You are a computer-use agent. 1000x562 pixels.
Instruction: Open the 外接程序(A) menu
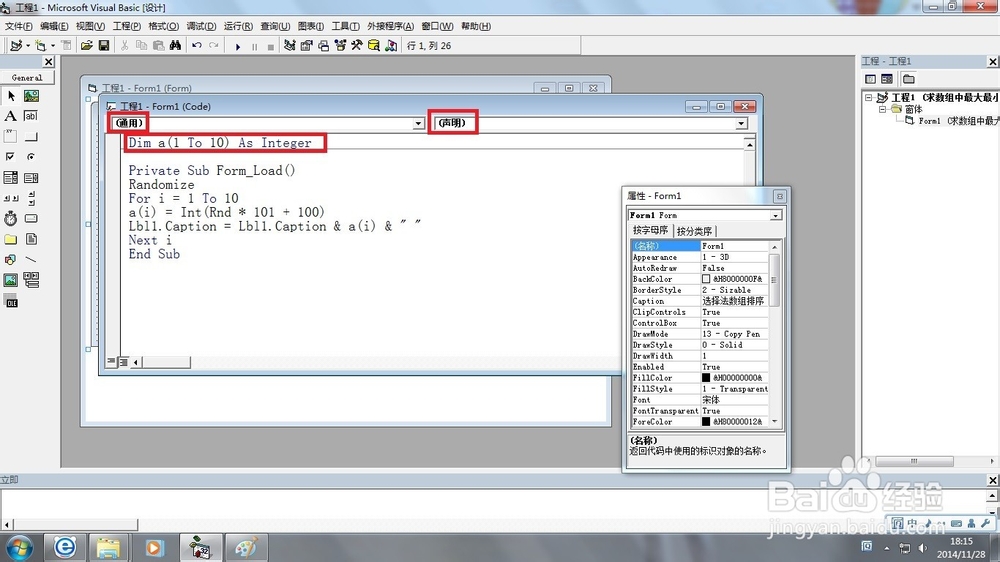click(x=390, y=26)
